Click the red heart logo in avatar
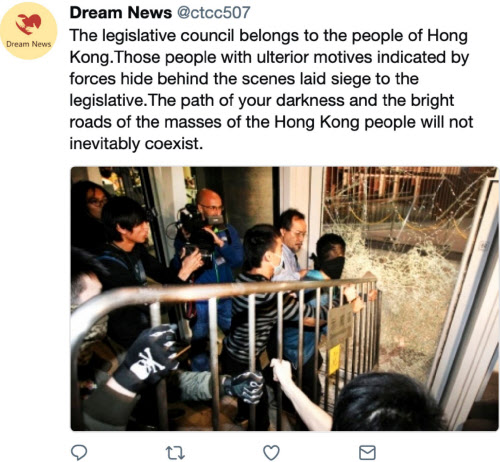This screenshot has height=462, width=500. [x=28, y=24]
